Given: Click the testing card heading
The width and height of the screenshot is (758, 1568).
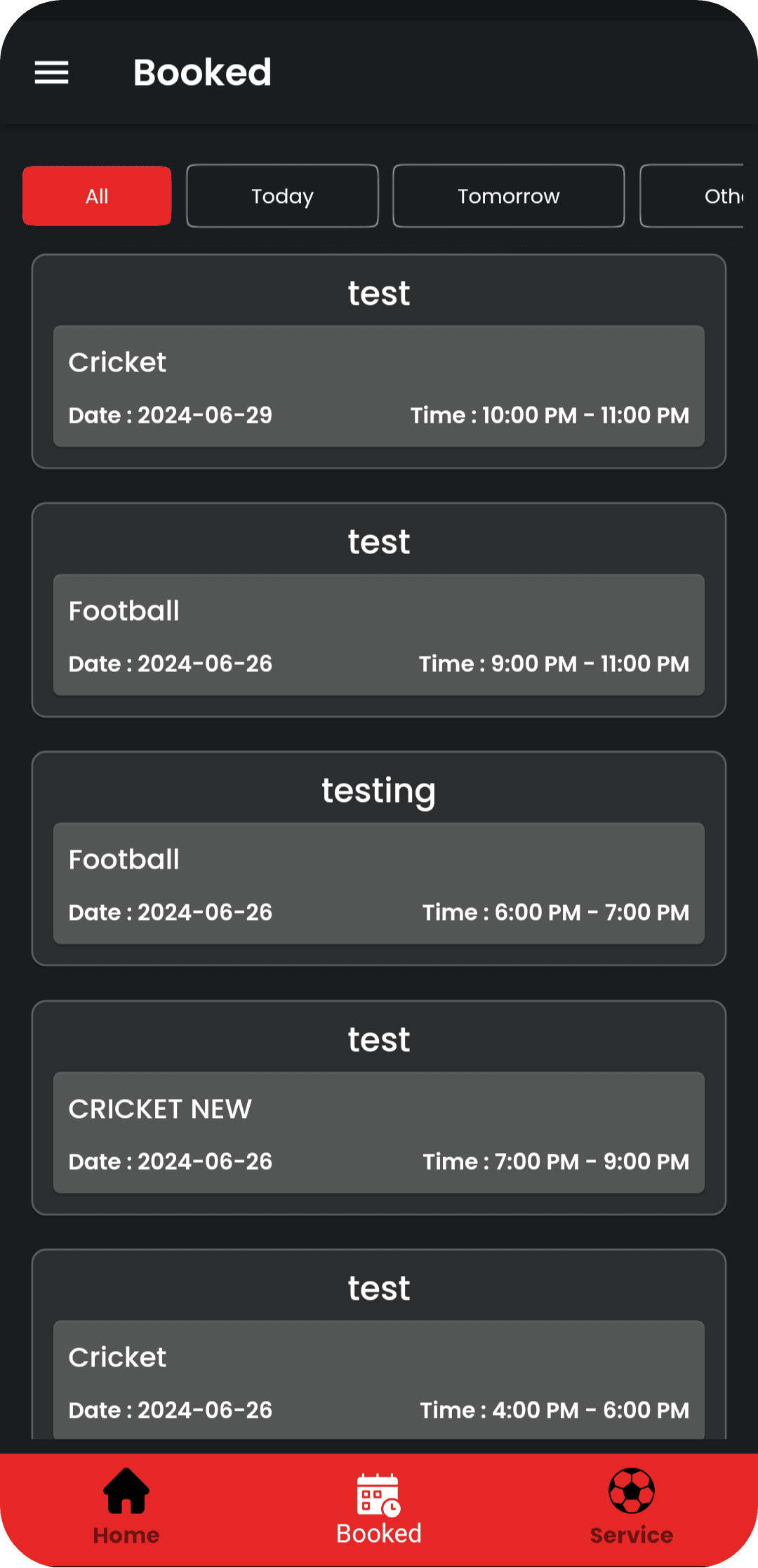Looking at the screenshot, I should point(379,791).
